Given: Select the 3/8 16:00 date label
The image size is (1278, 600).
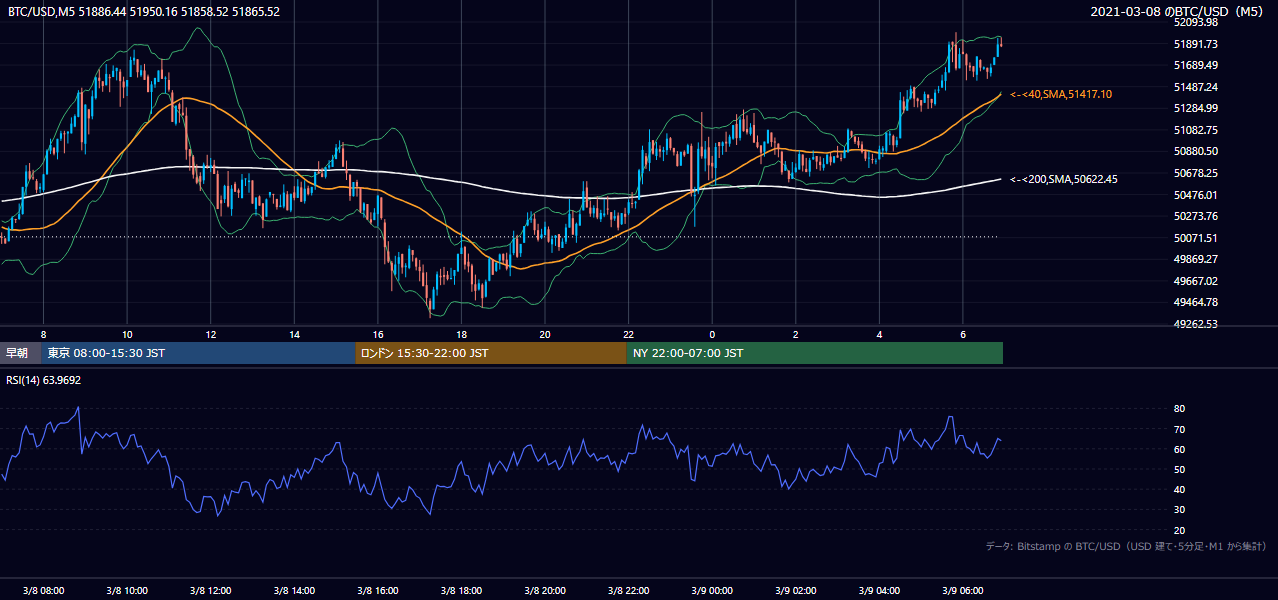Looking at the screenshot, I should [377, 591].
